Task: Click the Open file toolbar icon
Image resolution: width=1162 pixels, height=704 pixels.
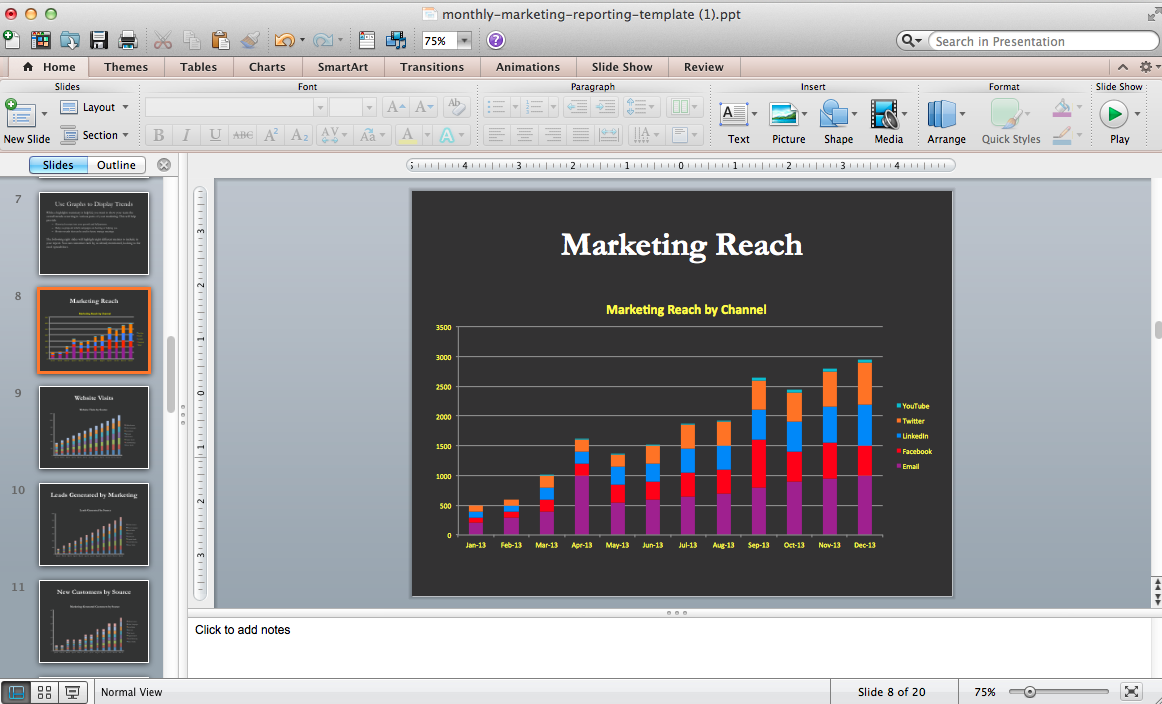Action: (x=70, y=40)
